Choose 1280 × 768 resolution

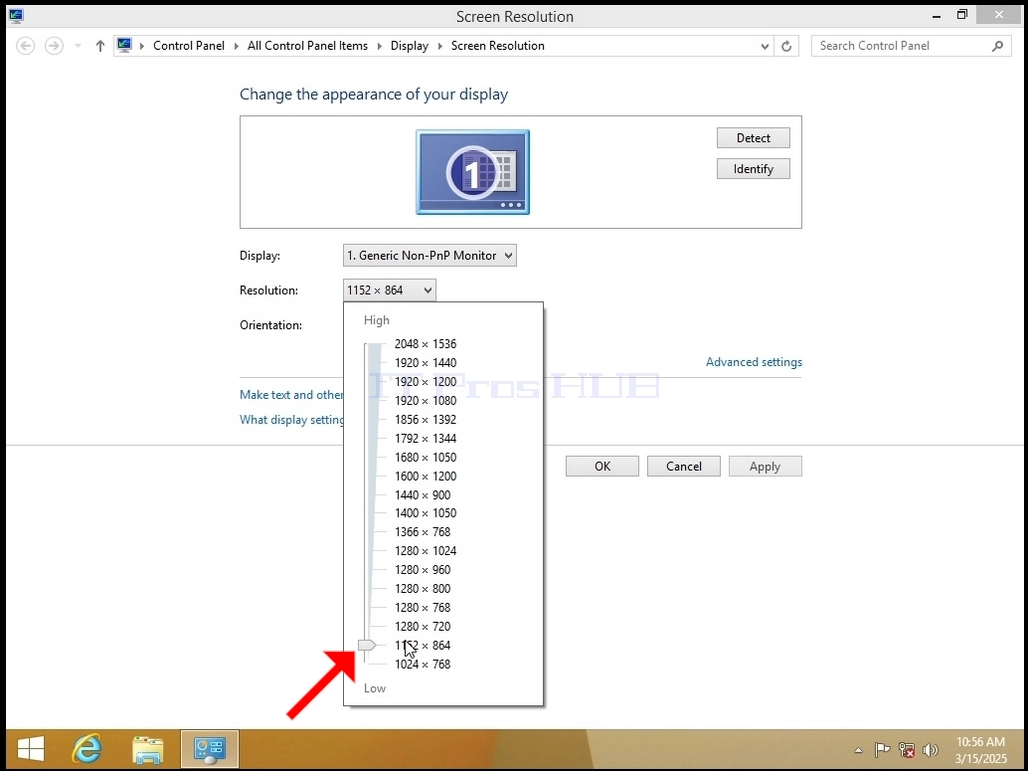coord(423,608)
